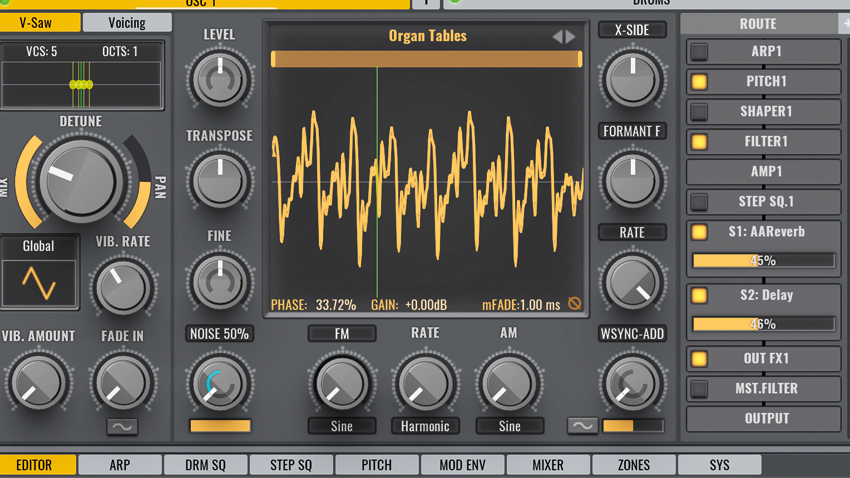Click the X-SIDE knob

[633, 79]
